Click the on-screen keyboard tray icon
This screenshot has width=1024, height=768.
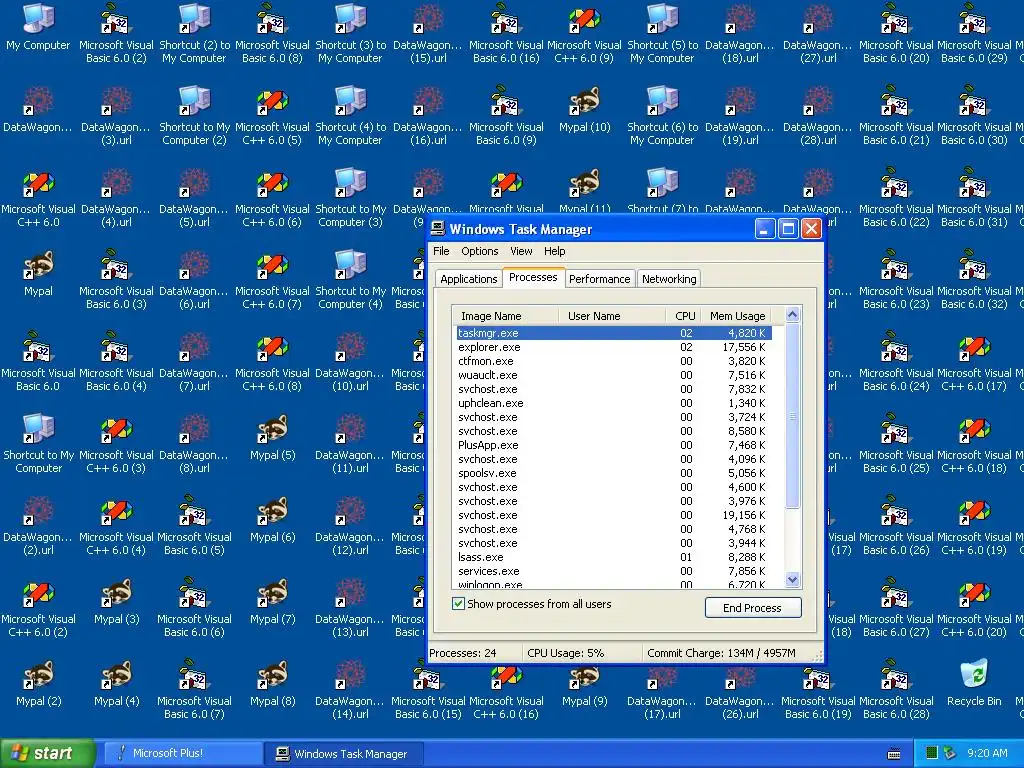pyautogui.click(x=894, y=754)
